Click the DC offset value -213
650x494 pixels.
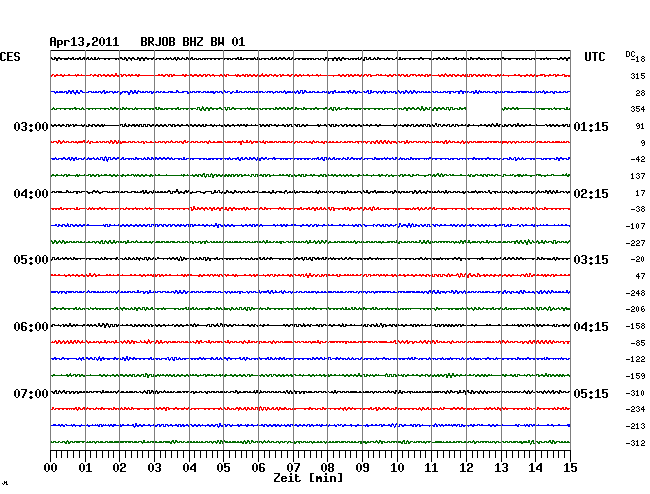[635, 426]
